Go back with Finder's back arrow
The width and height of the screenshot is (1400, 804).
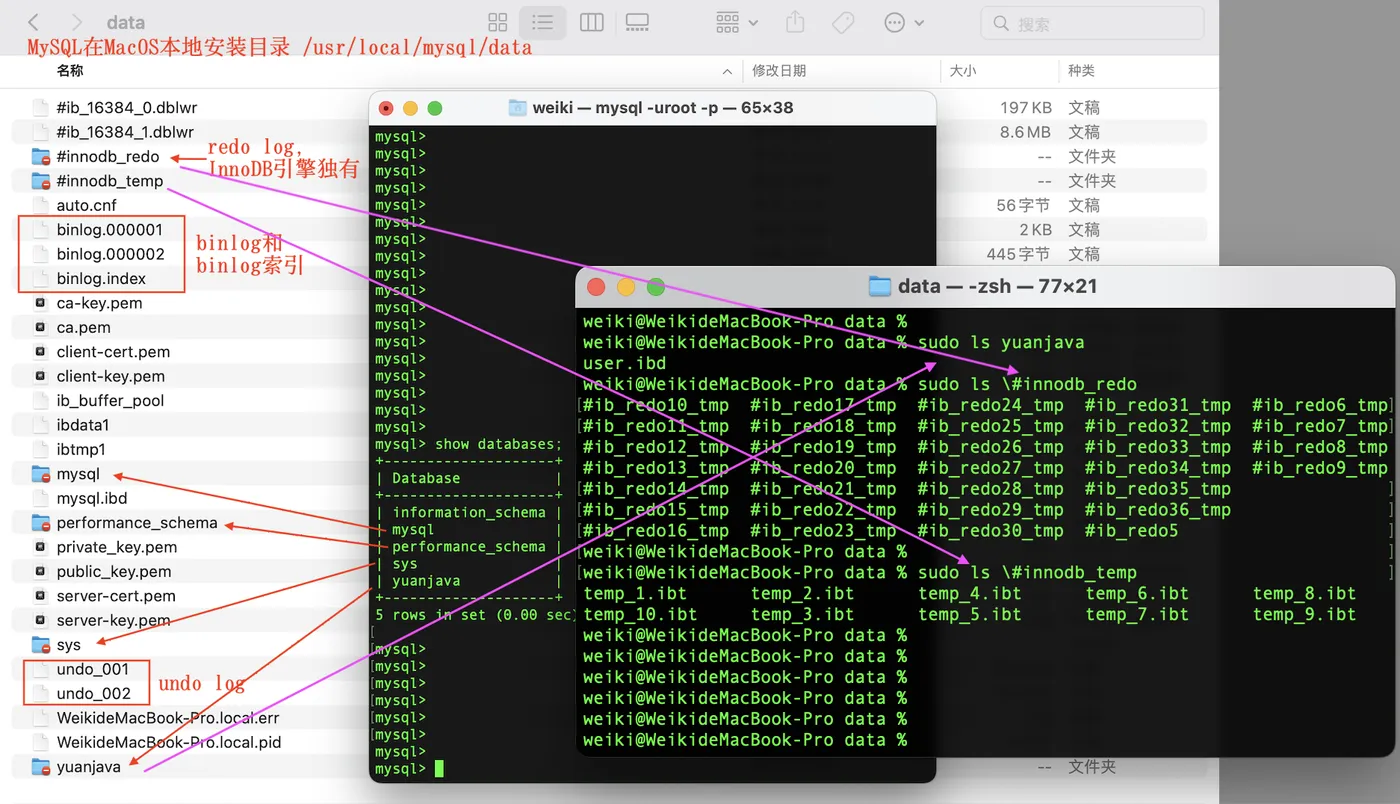pos(33,22)
